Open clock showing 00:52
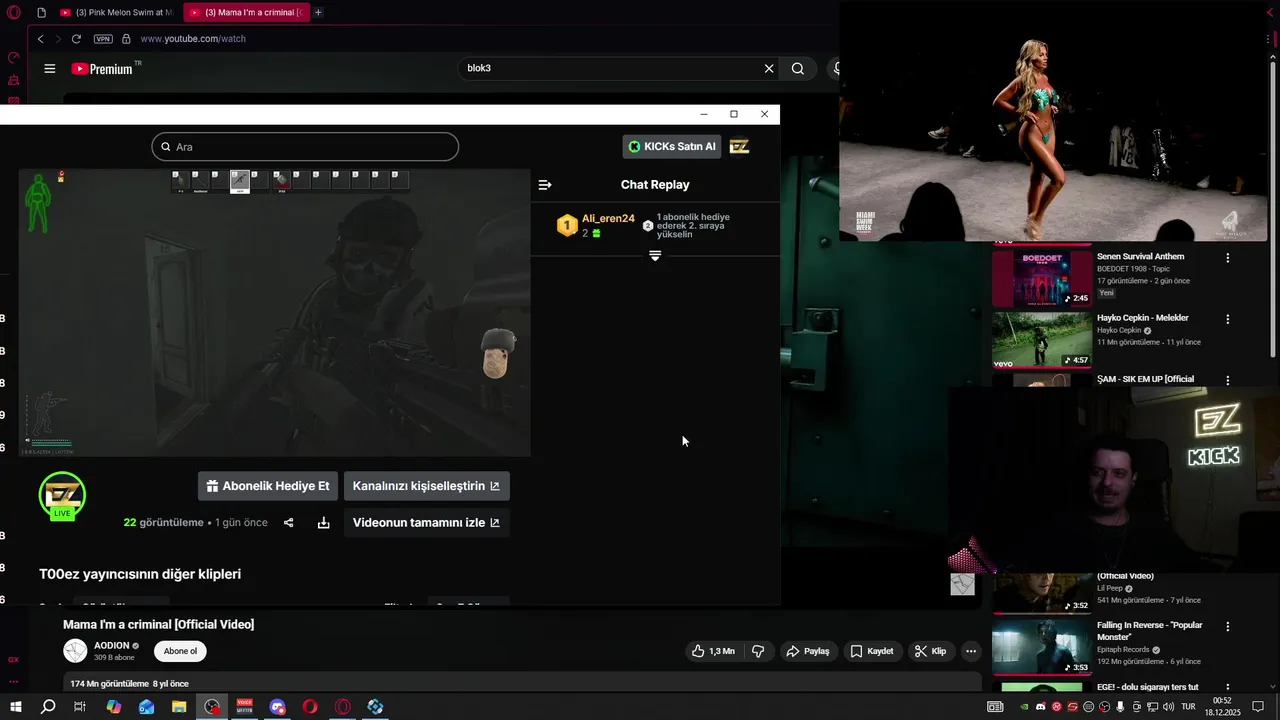 [1222, 707]
